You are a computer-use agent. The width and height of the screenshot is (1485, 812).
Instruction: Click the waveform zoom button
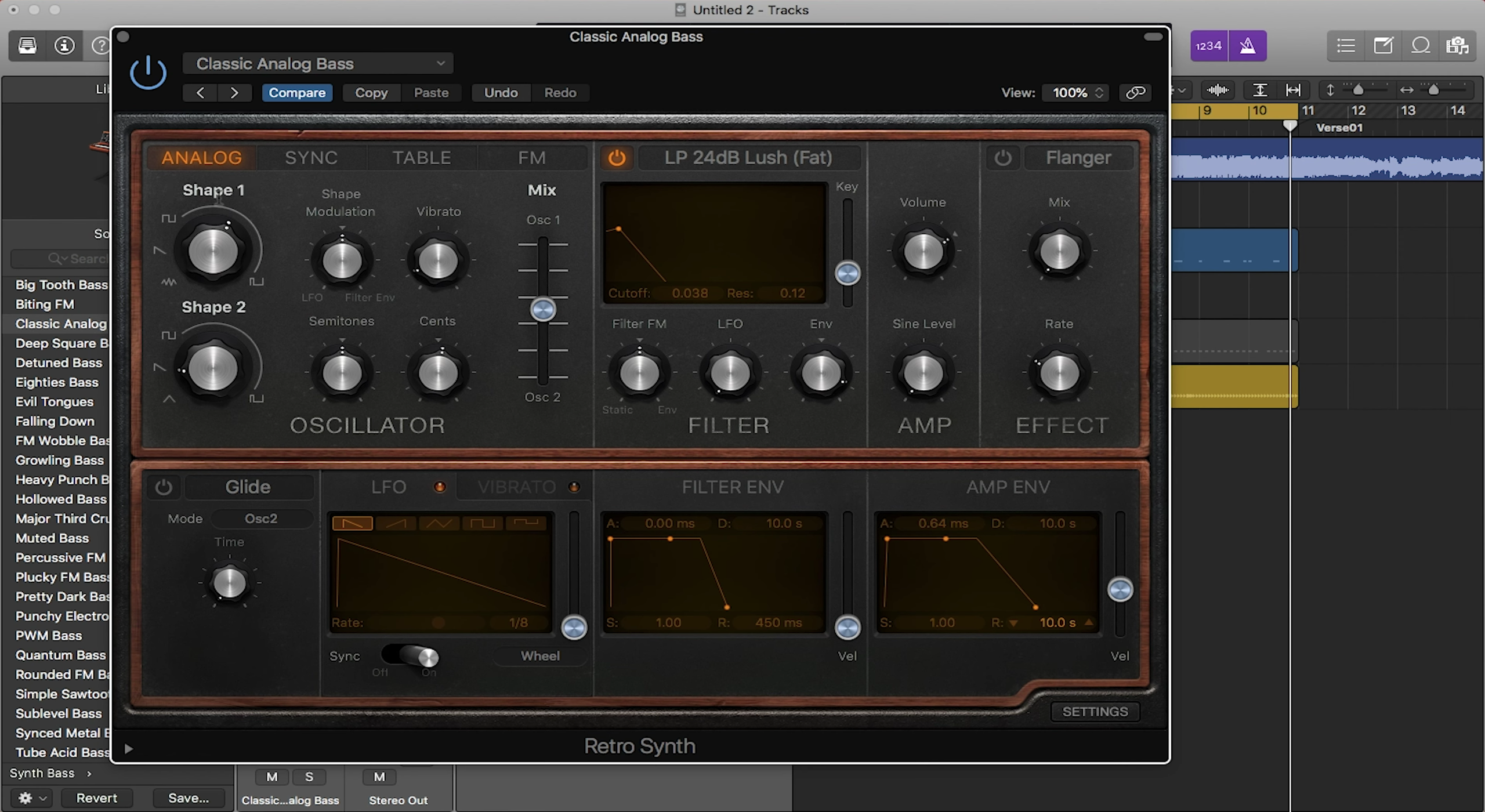pos(1218,90)
